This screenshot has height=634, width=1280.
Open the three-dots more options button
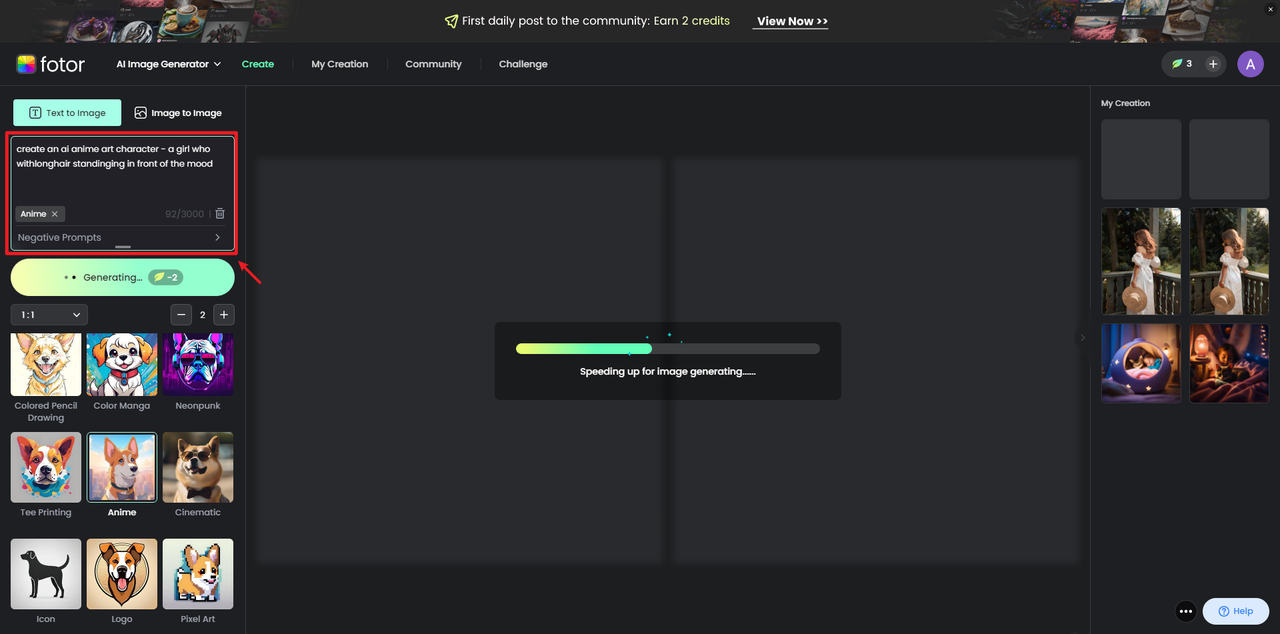click(1186, 611)
